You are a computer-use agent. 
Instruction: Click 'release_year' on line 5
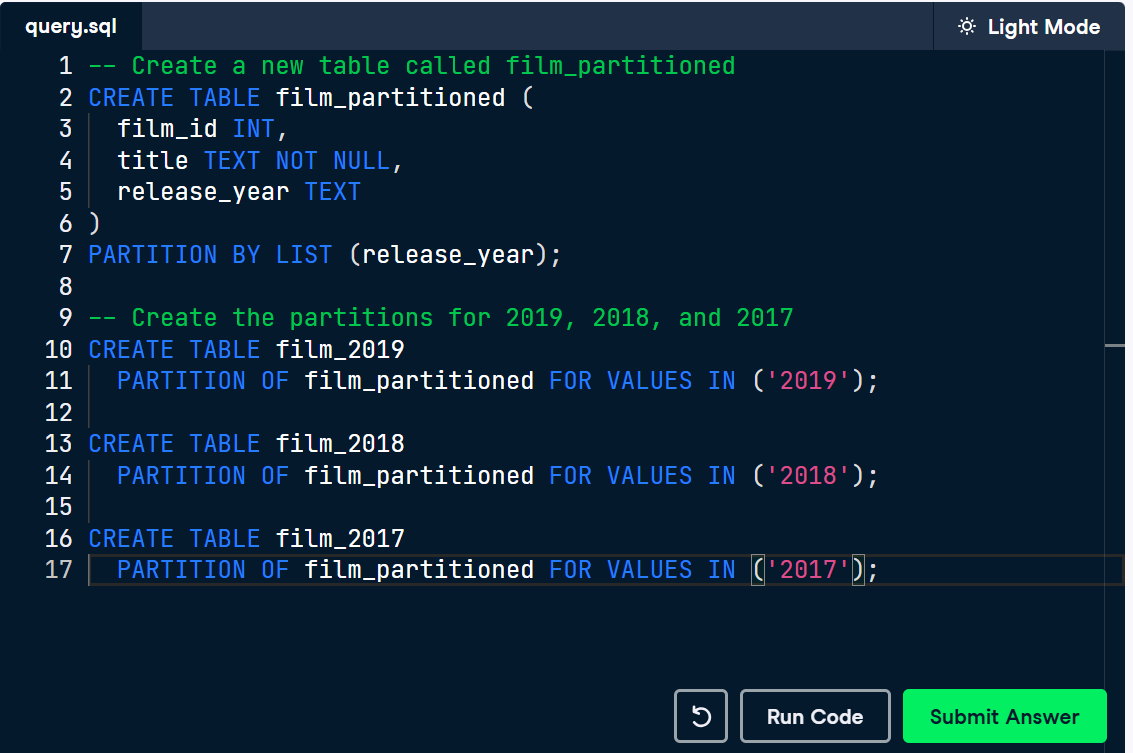coord(203,192)
